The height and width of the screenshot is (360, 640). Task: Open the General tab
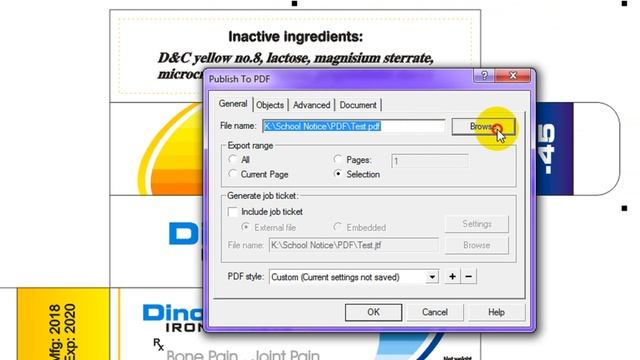click(233, 104)
